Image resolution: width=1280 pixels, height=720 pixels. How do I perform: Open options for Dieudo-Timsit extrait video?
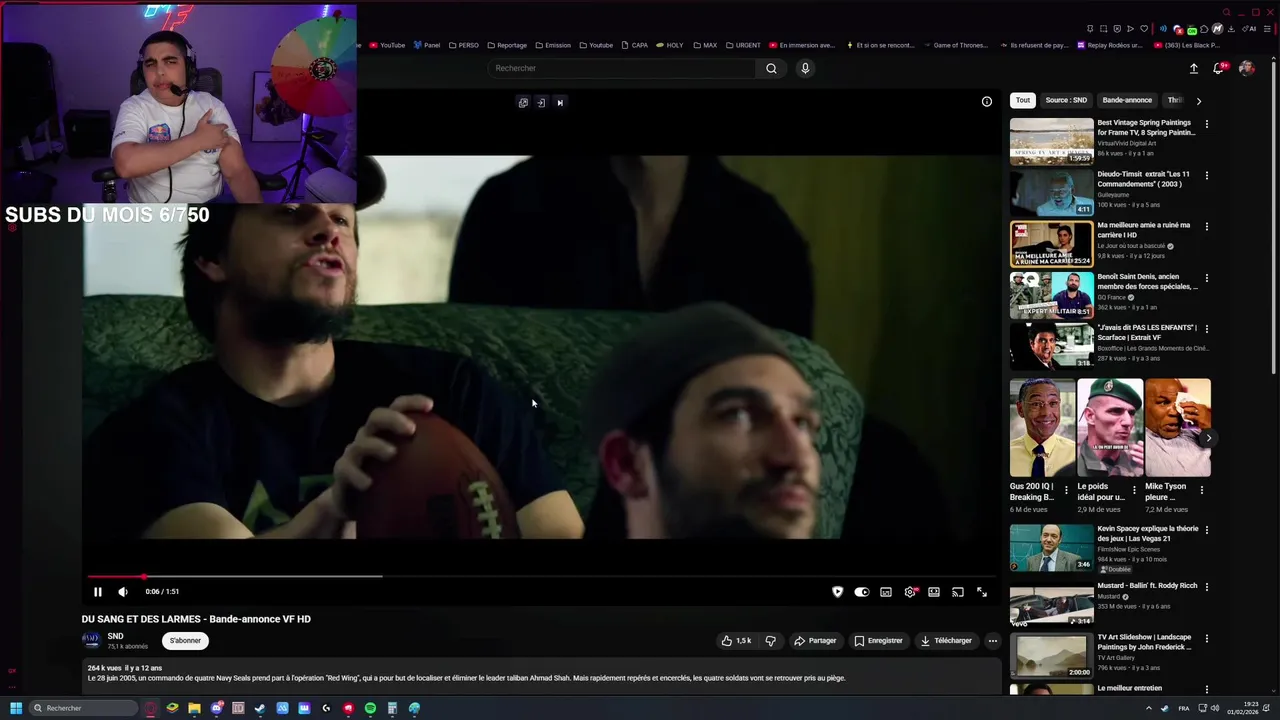click(1207, 176)
